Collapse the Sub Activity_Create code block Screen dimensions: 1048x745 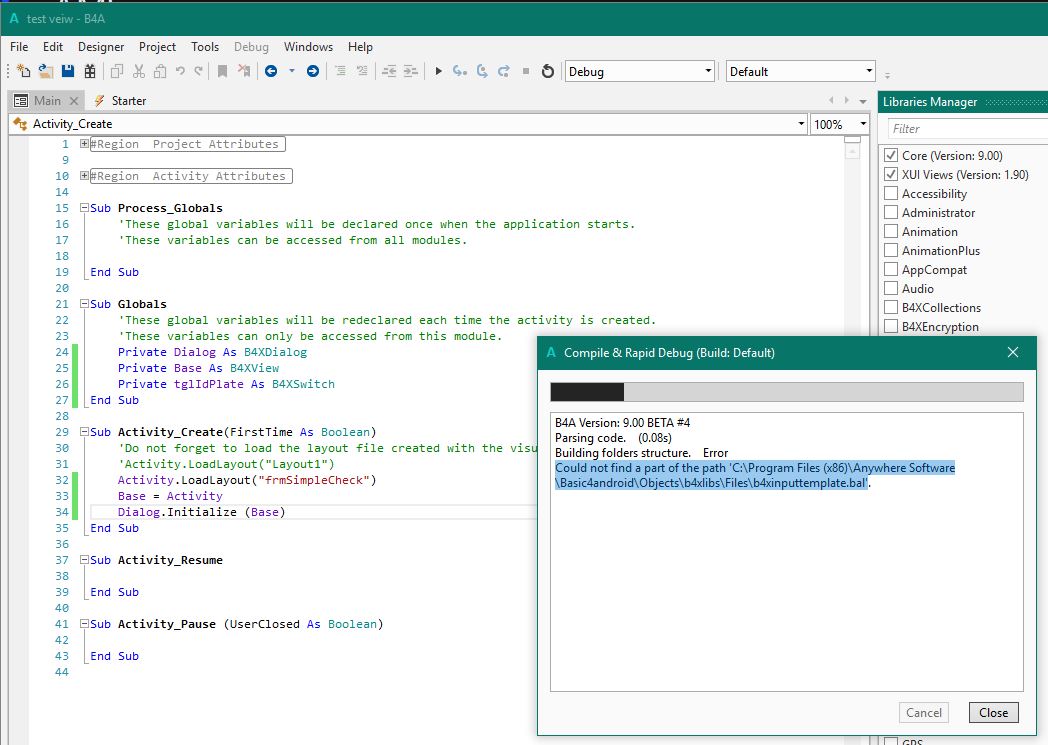(x=84, y=432)
